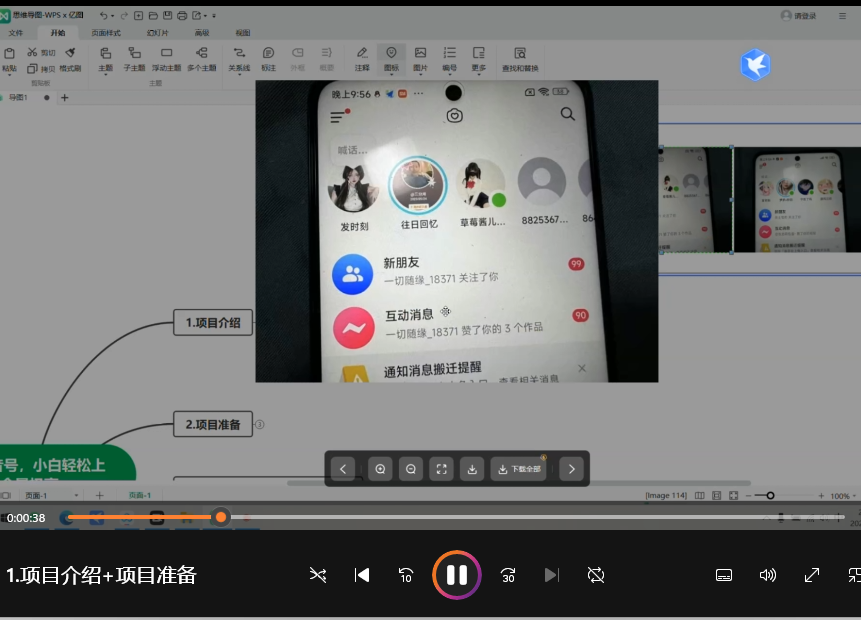Add a 注释 note
This screenshot has height=620, width=861.
point(362,60)
